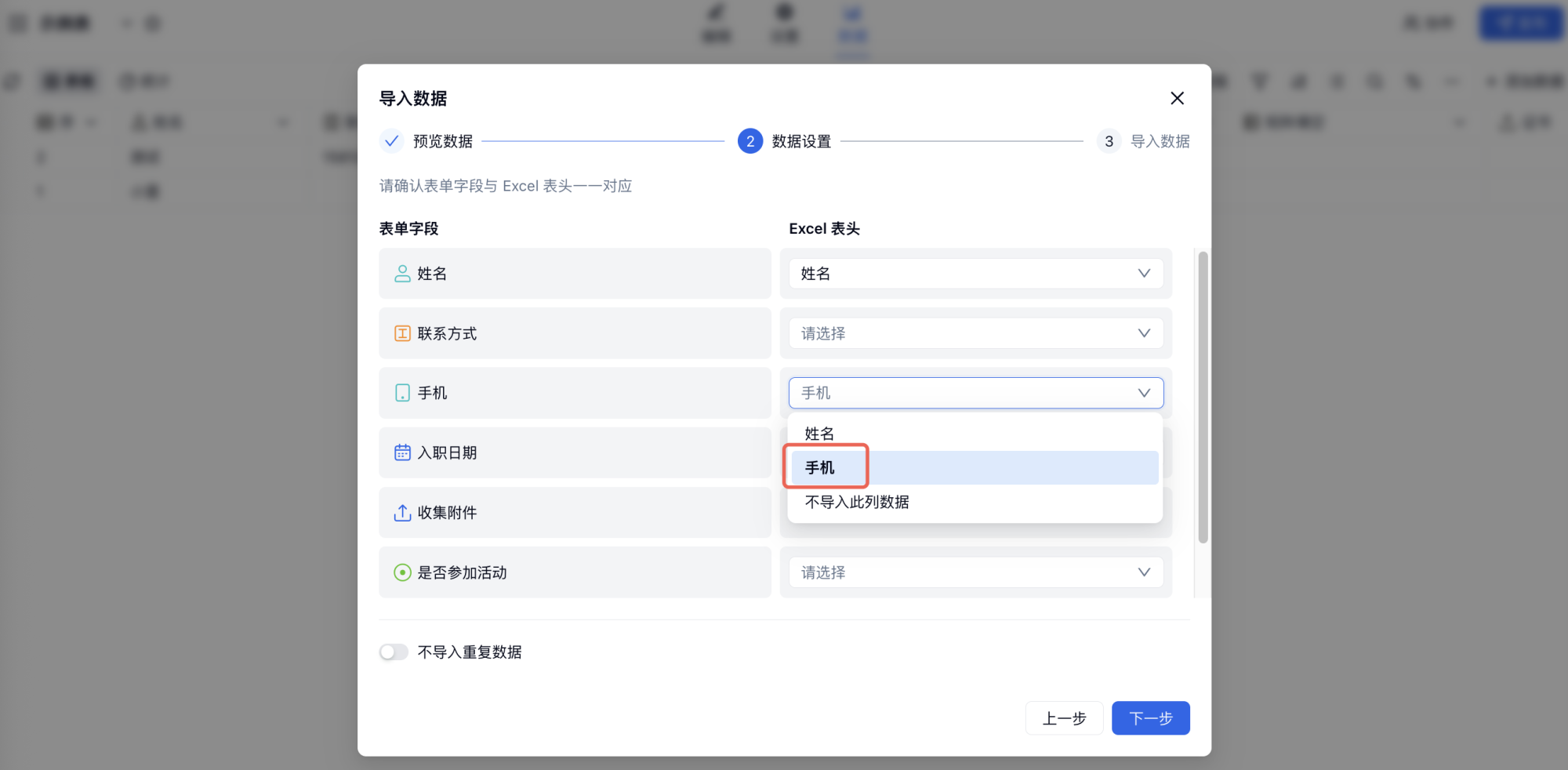Click the 收集附件 form field row
1568x770 pixels.
(x=575, y=512)
